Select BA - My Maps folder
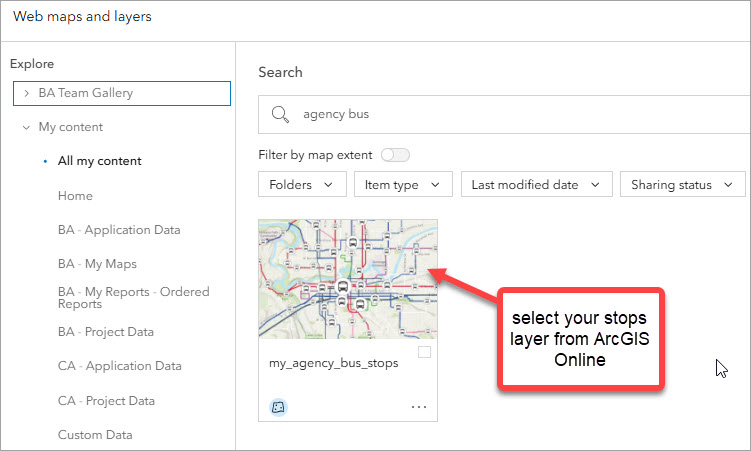 tap(97, 264)
